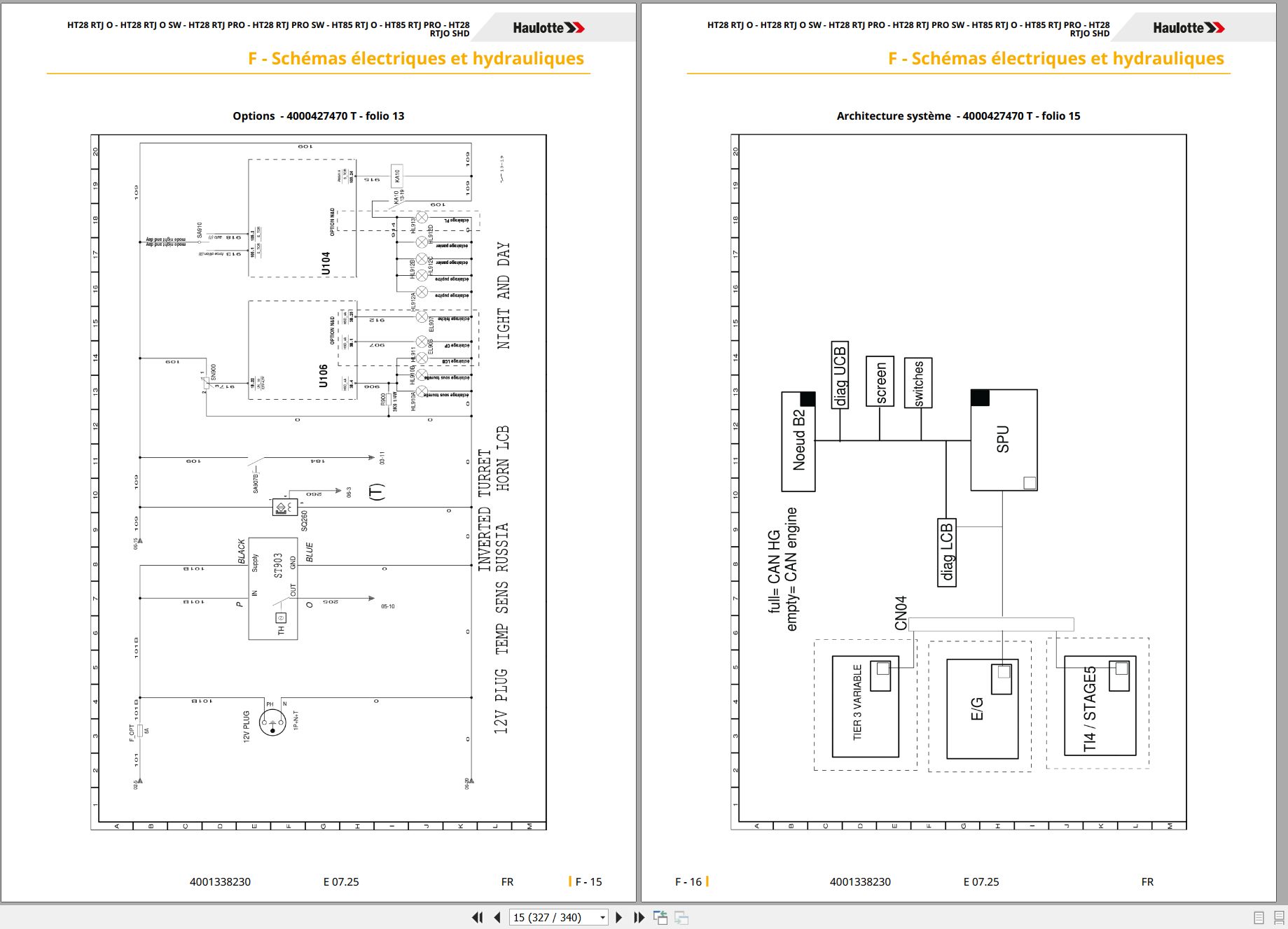Click the right page model list header text
Image resolution: width=1288 pixels, height=929 pixels.
tap(908, 29)
